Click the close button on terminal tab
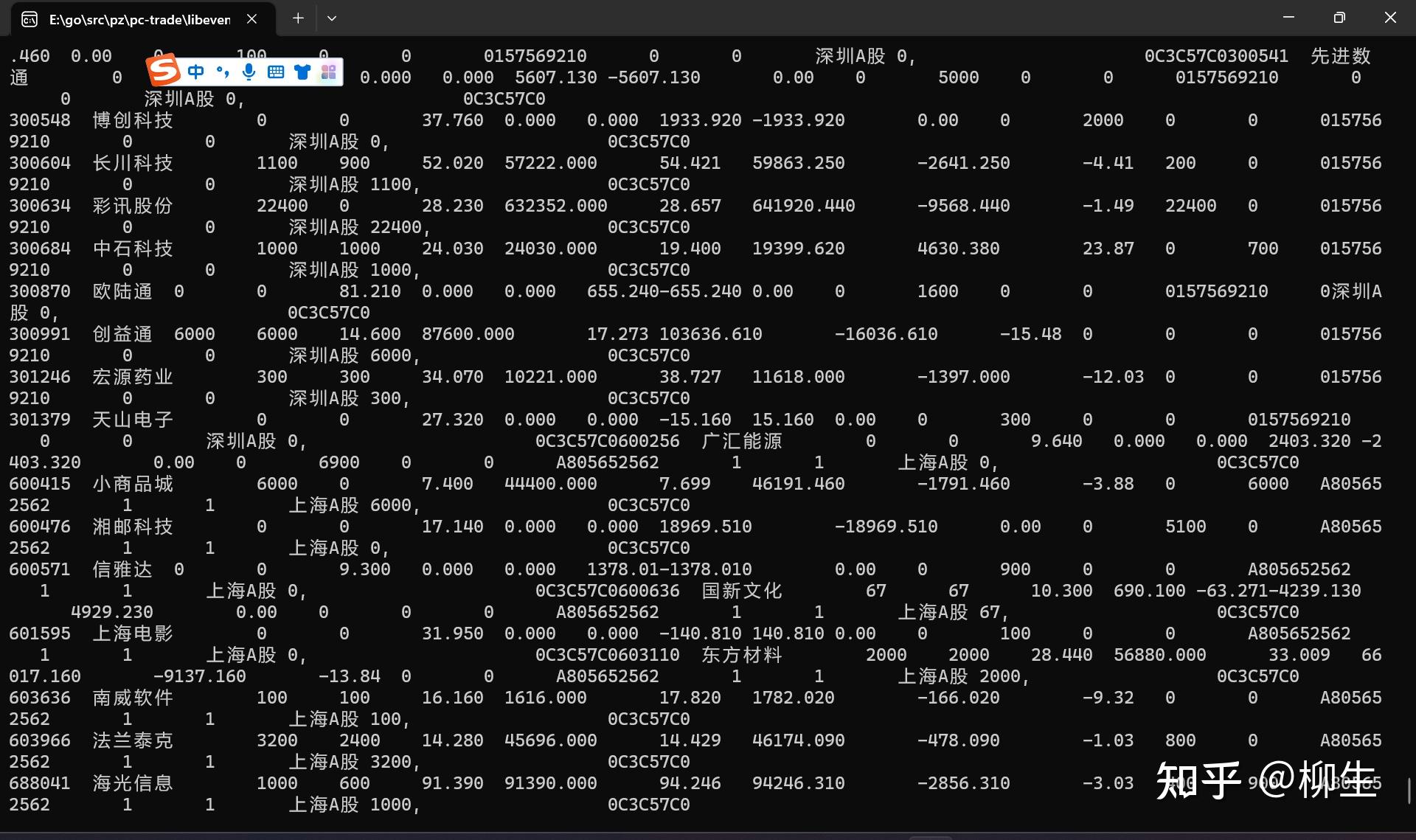The image size is (1416, 840). click(254, 18)
